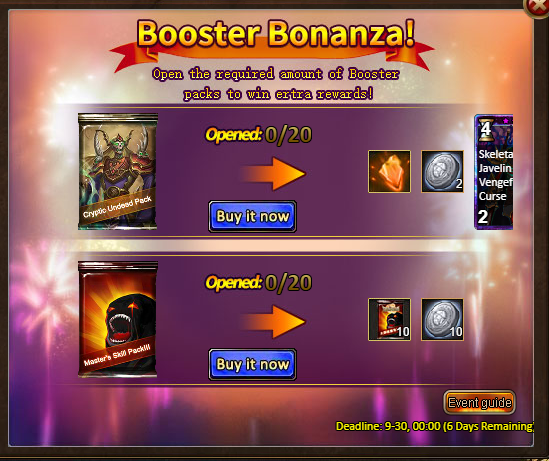Click the Deadline 9-30 remaining time text
Screen dimensions: 549x461
coord(435,426)
